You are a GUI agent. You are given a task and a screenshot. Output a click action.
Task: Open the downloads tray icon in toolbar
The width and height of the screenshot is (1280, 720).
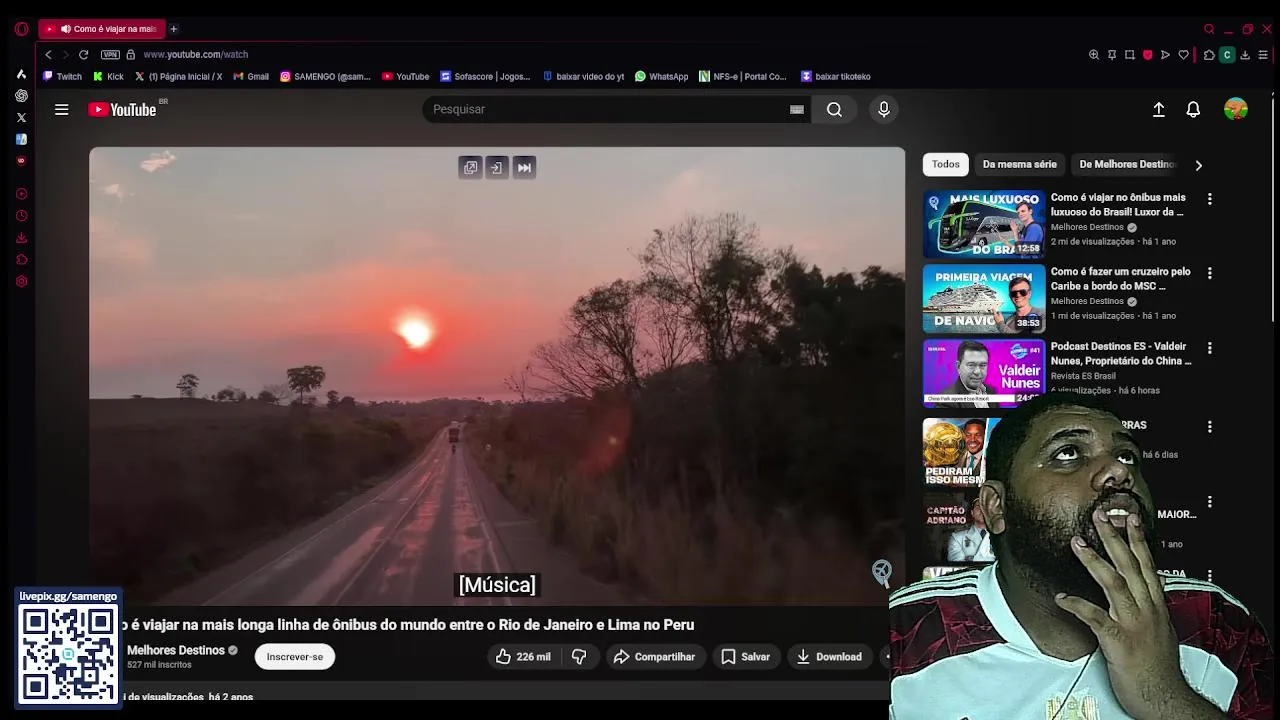(1245, 55)
